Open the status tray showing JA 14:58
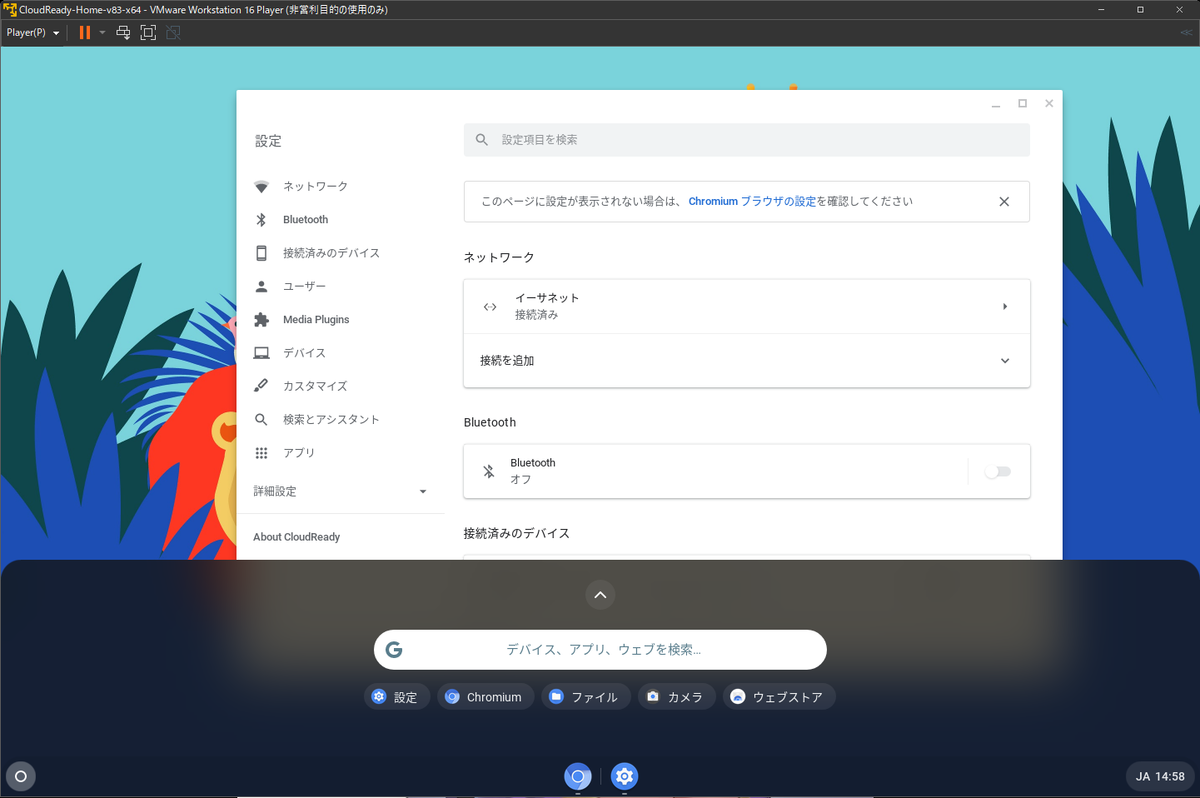This screenshot has height=798, width=1200. [x=1160, y=776]
